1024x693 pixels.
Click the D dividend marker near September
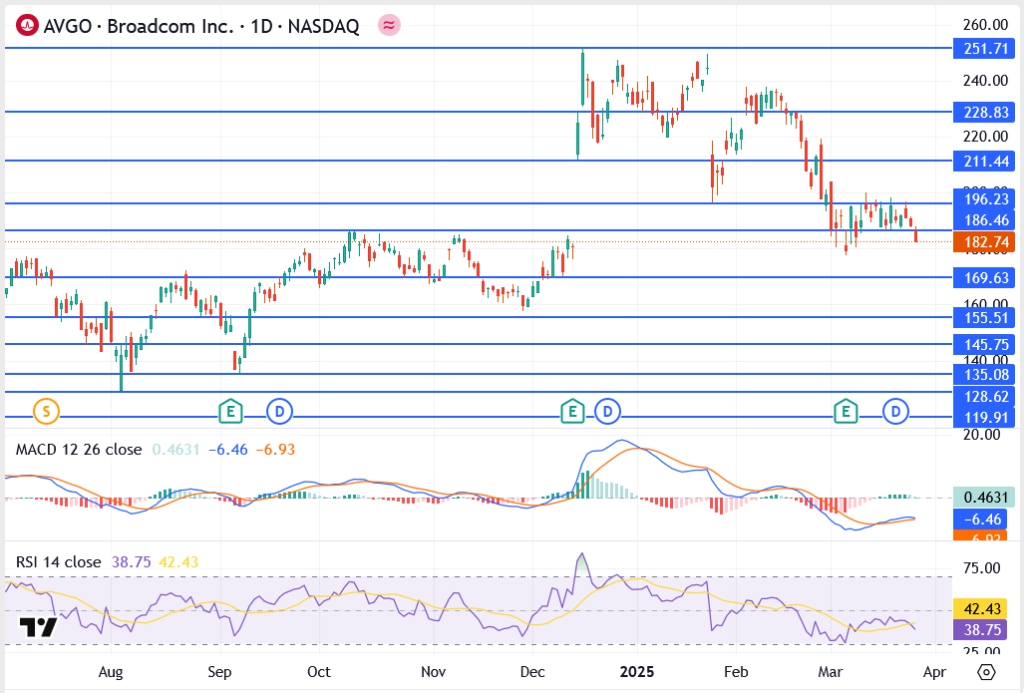point(278,411)
